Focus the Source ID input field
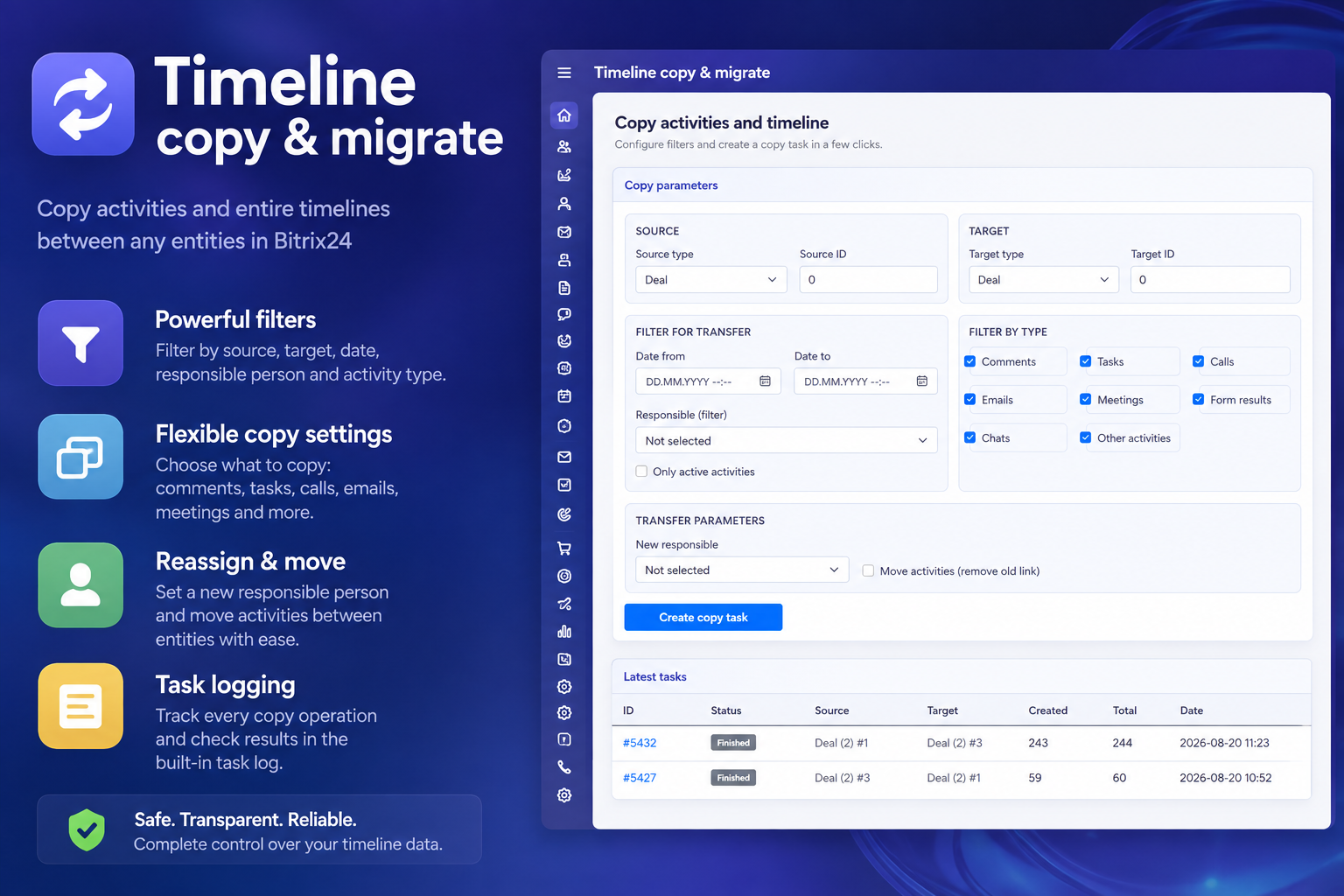 (x=868, y=280)
